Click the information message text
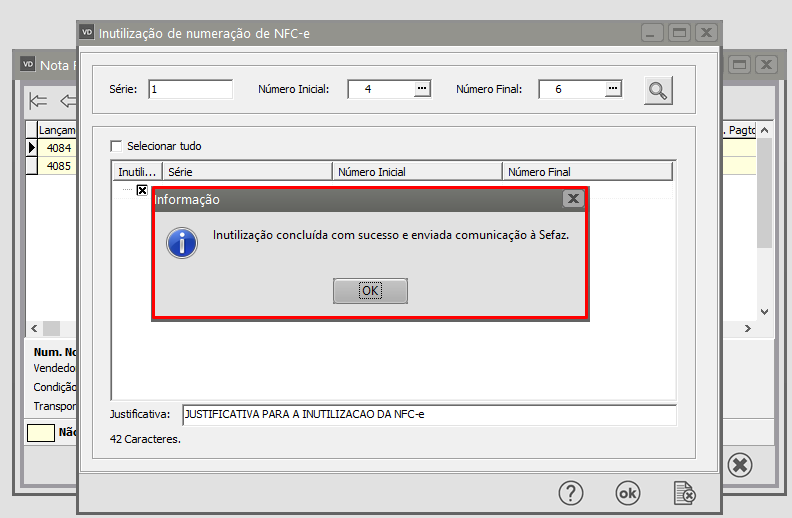 [391, 235]
